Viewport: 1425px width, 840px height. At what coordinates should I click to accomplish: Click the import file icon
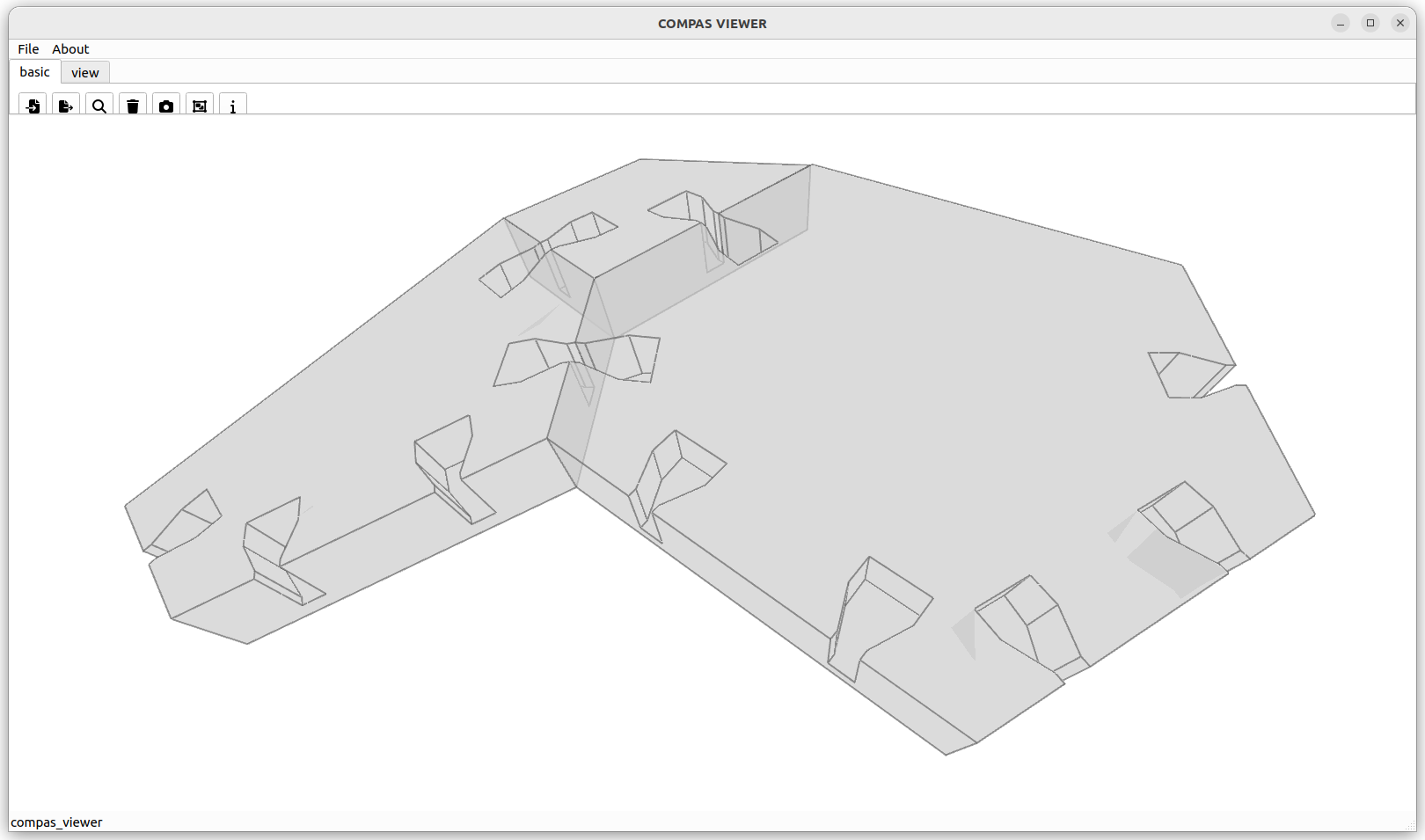33,106
